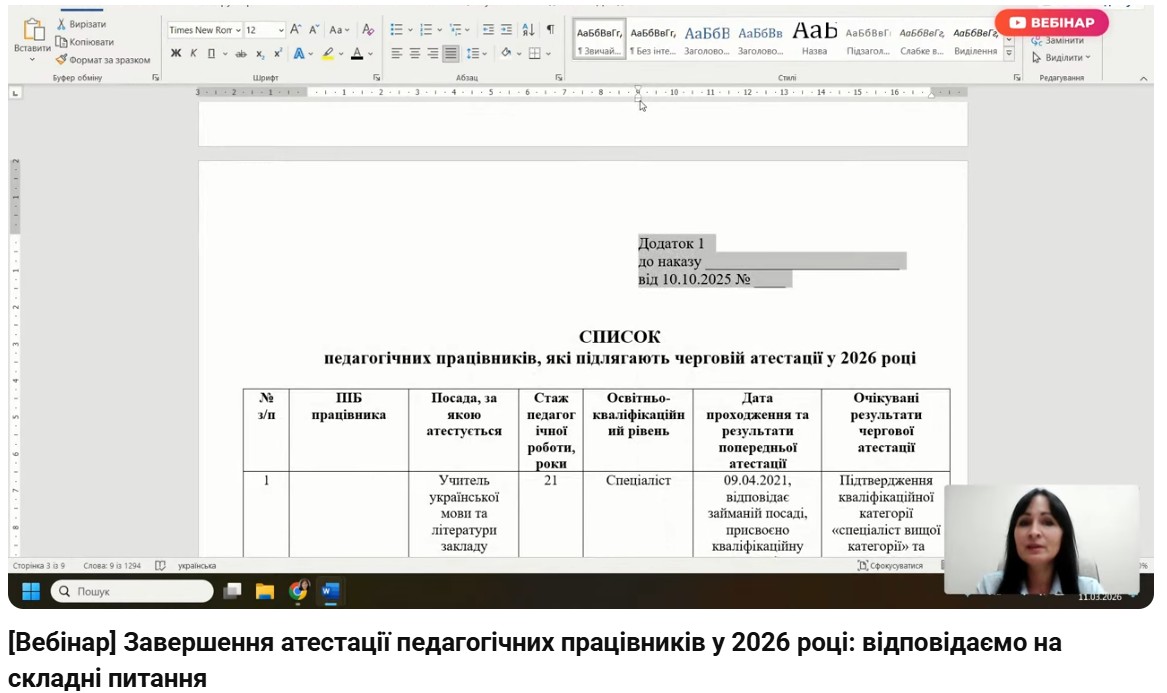Screen dimensions: 1167x693
Task: Increase the font size with the grow-font icon
Action: [296, 30]
